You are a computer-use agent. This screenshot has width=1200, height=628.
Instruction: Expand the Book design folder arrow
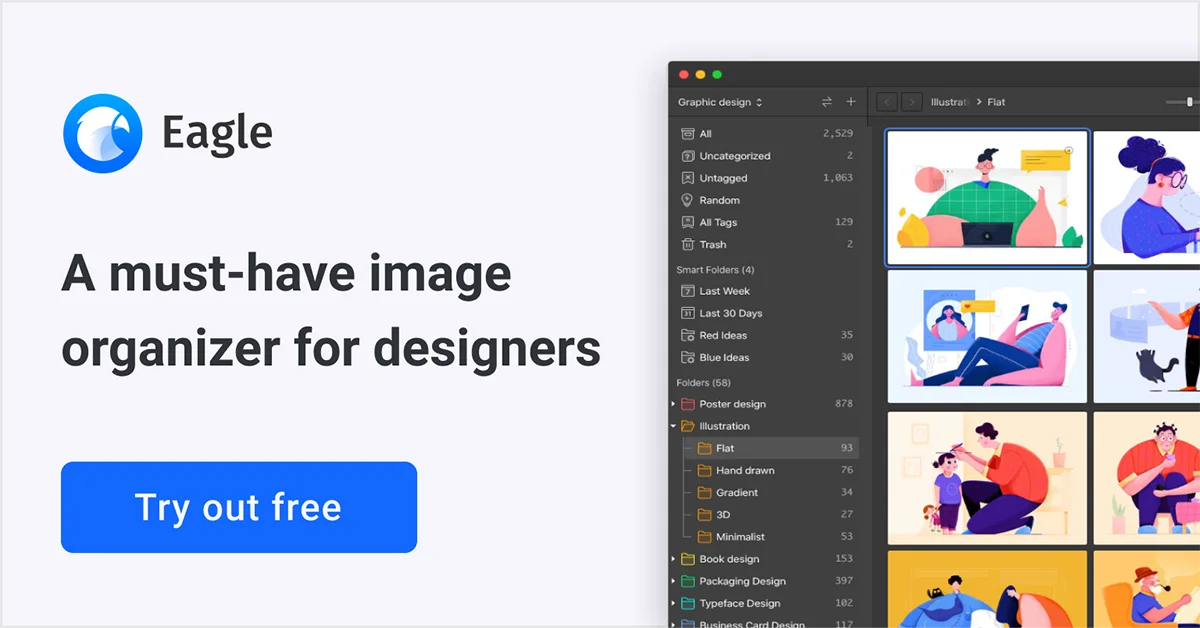(x=673, y=559)
